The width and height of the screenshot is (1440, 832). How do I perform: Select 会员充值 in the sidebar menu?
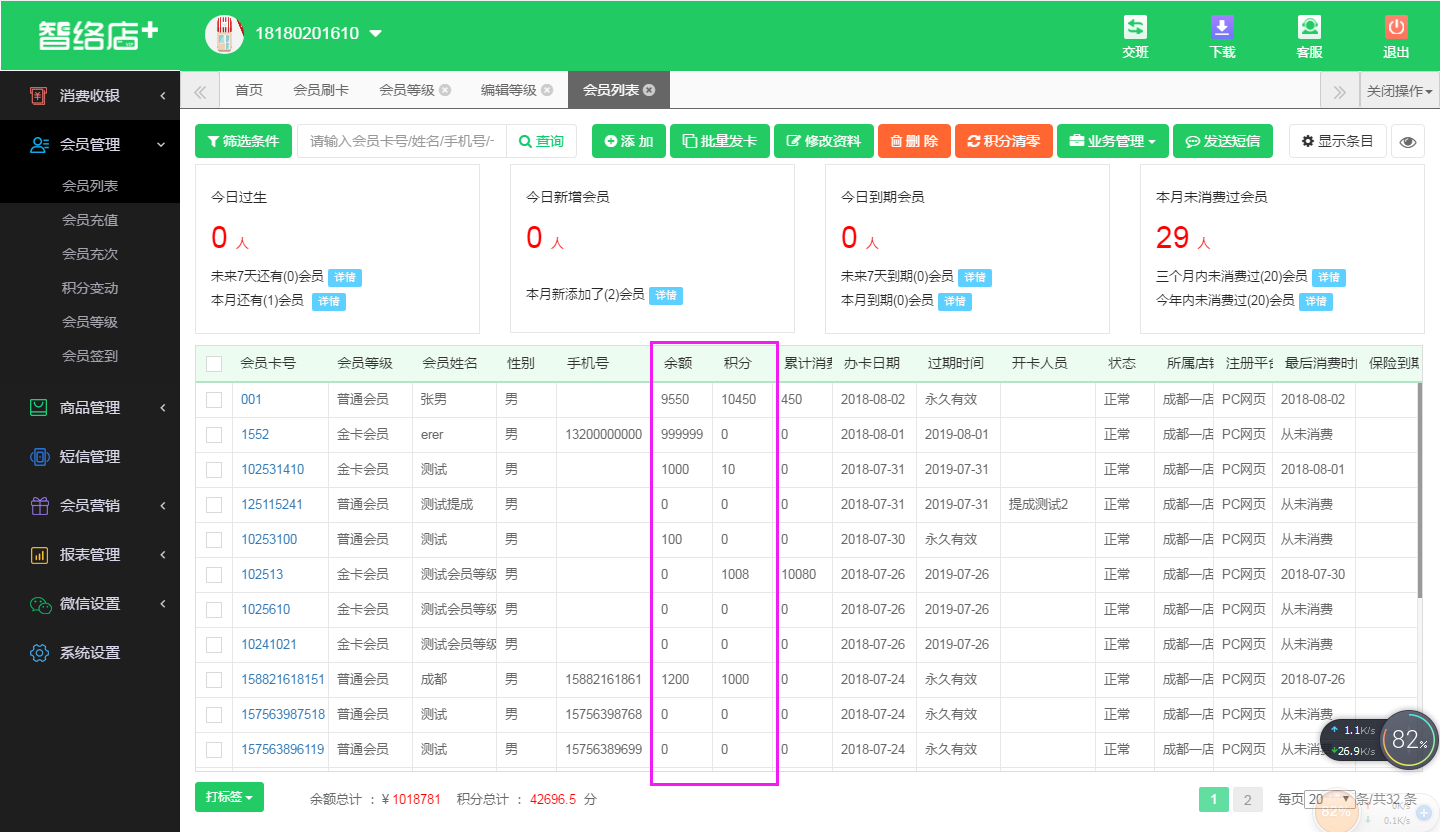click(x=90, y=220)
